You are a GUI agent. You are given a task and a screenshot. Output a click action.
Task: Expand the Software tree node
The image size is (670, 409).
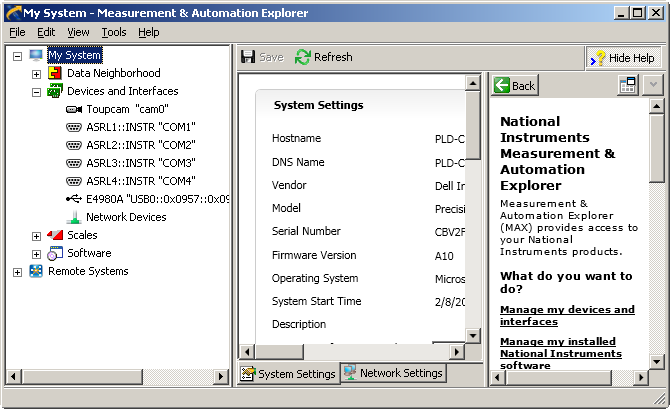(36, 254)
